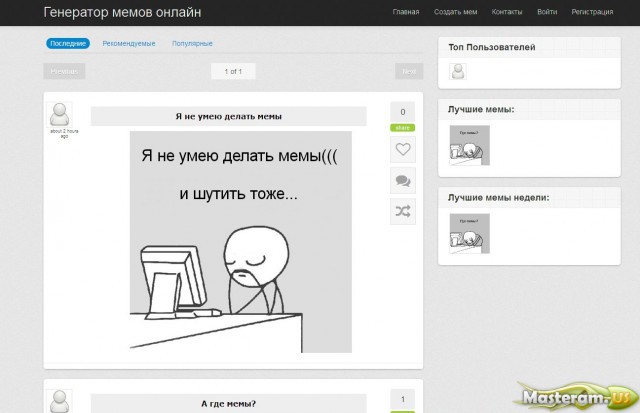Like the "Я не умею делать мемы" meme with the heart icon
The height and width of the screenshot is (413, 640).
pyautogui.click(x=403, y=149)
